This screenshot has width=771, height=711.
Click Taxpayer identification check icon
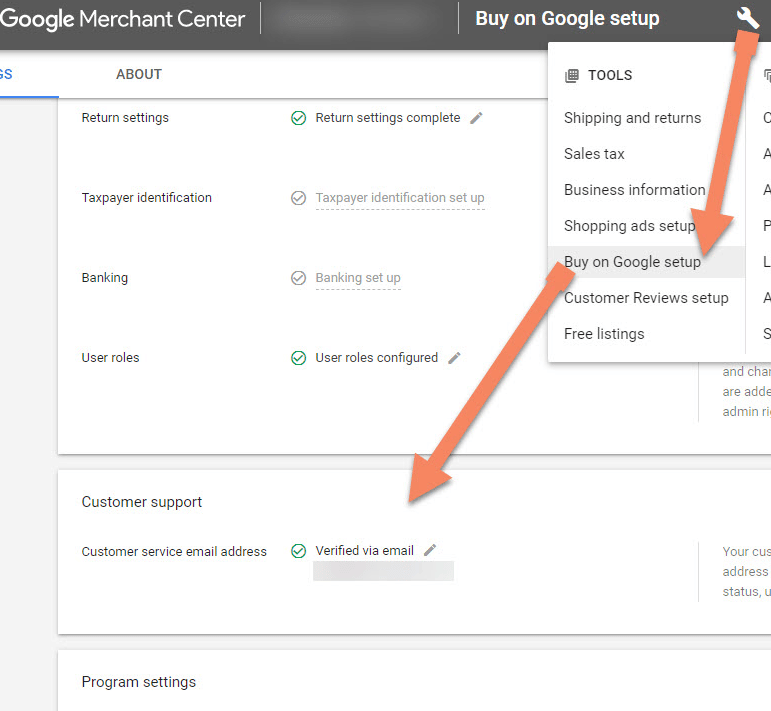tap(298, 198)
